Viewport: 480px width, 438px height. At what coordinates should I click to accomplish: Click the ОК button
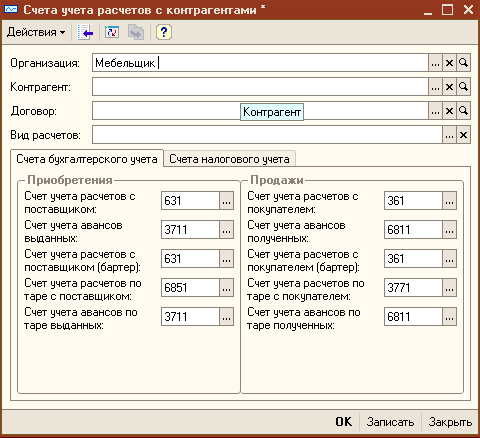(344, 422)
